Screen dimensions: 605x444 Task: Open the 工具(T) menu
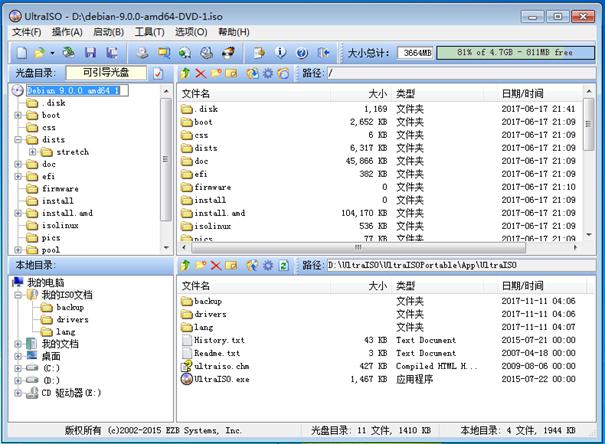(150, 32)
